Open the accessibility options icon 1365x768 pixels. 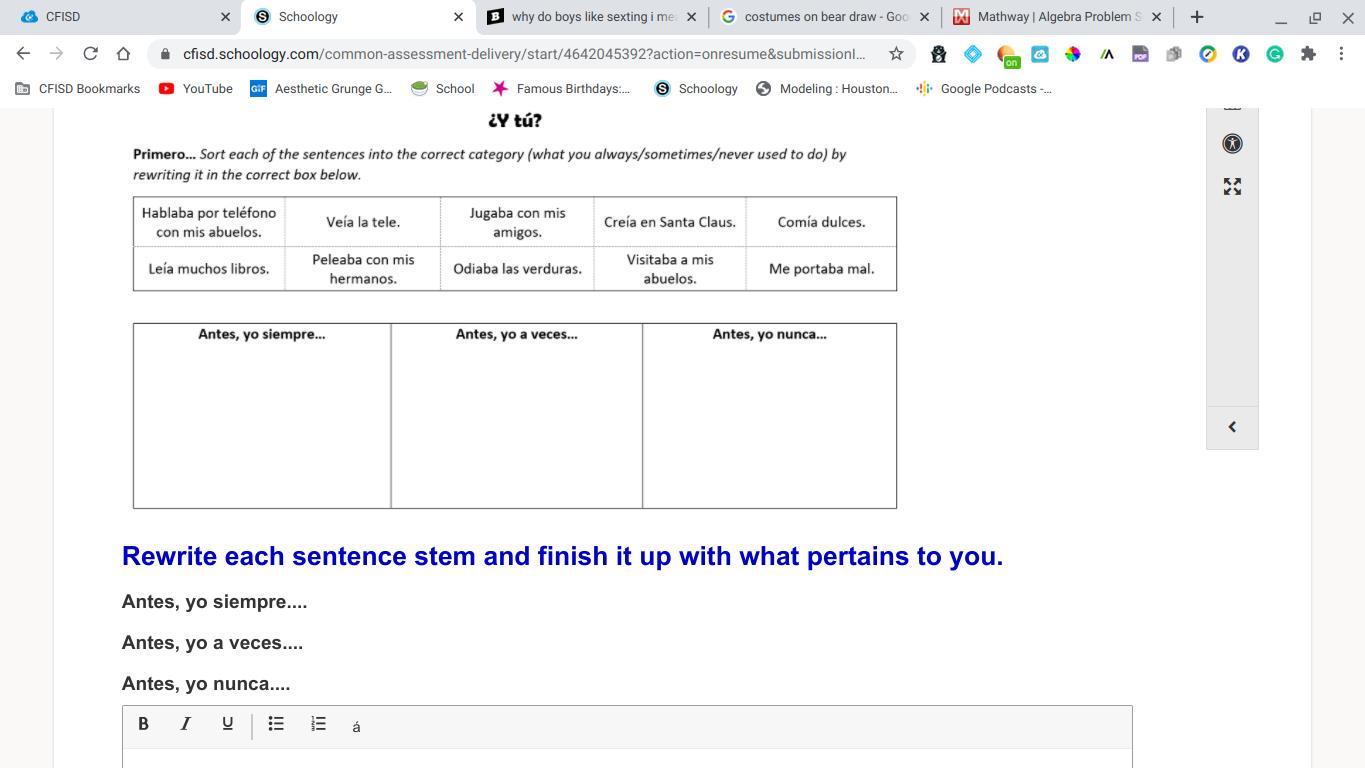[x=1232, y=143]
